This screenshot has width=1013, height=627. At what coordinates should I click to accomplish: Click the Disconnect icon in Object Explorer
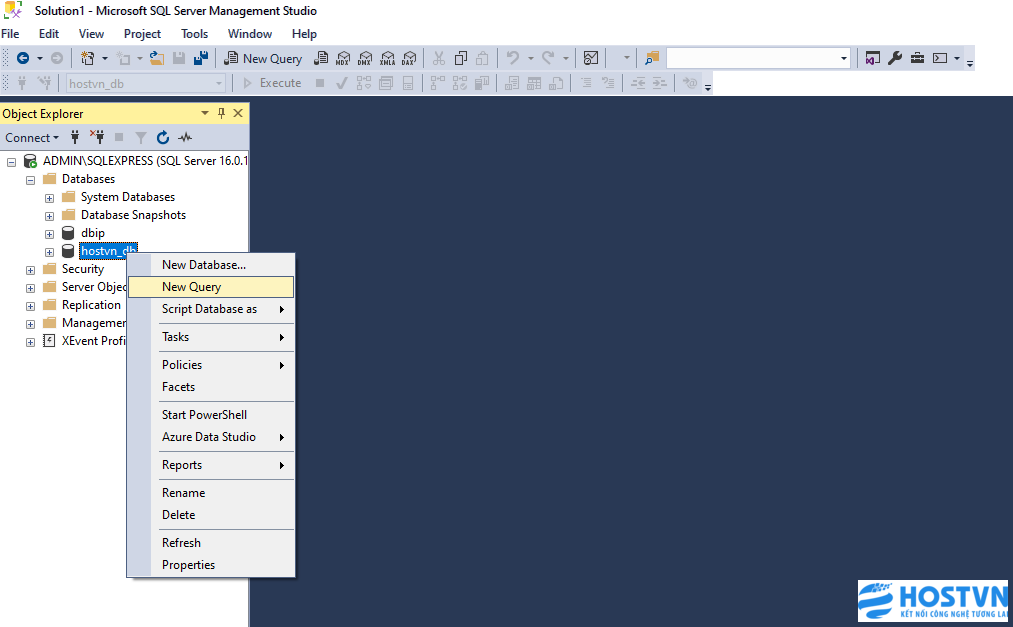97,137
